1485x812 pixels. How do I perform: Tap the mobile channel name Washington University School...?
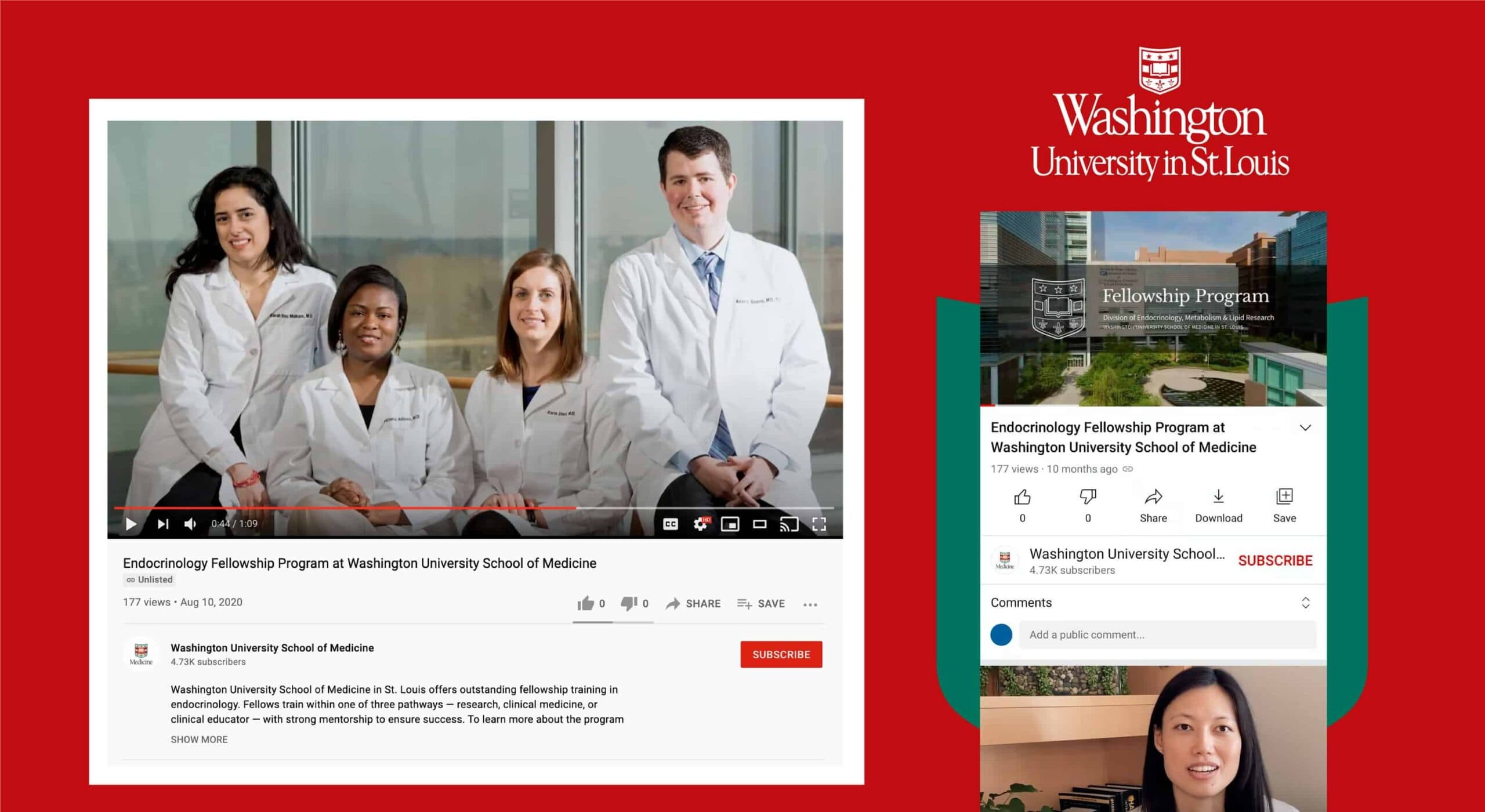1127,554
